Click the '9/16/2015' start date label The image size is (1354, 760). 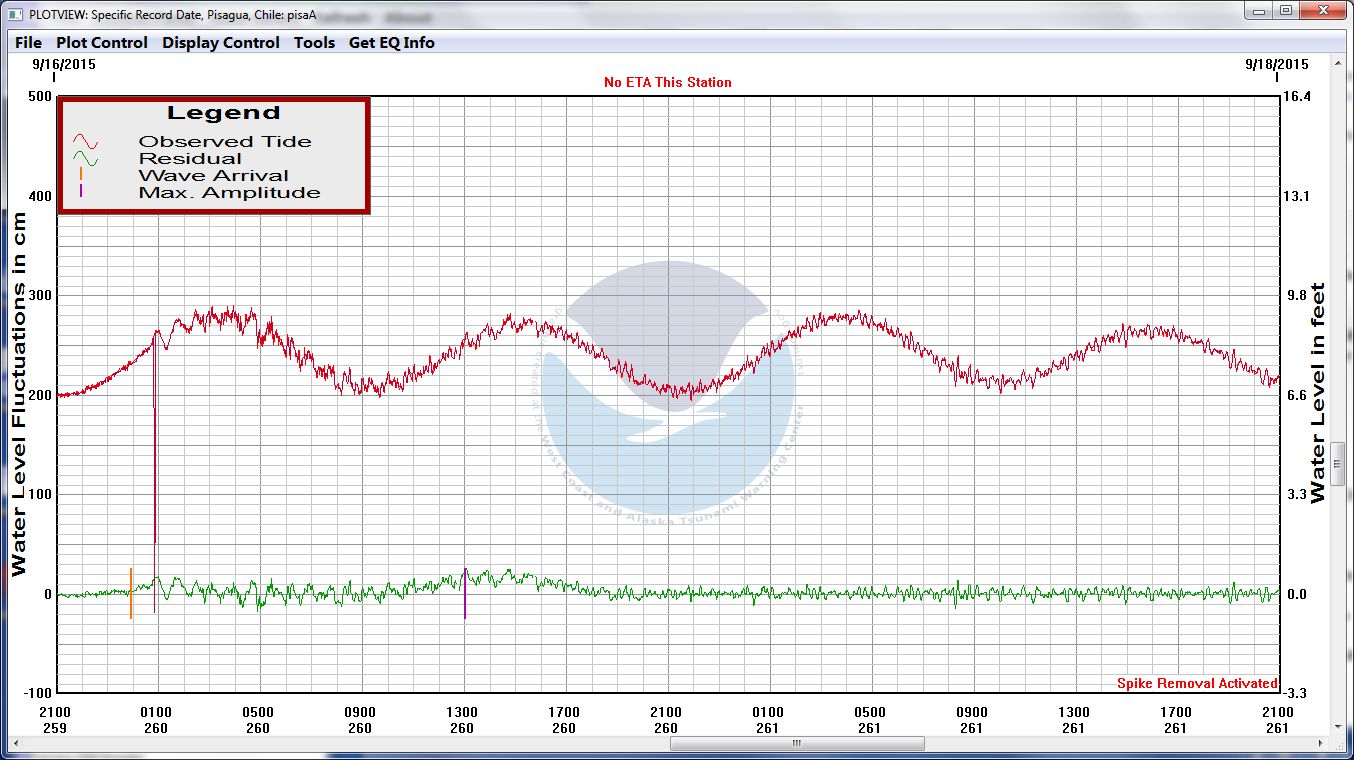(x=64, y=63)
